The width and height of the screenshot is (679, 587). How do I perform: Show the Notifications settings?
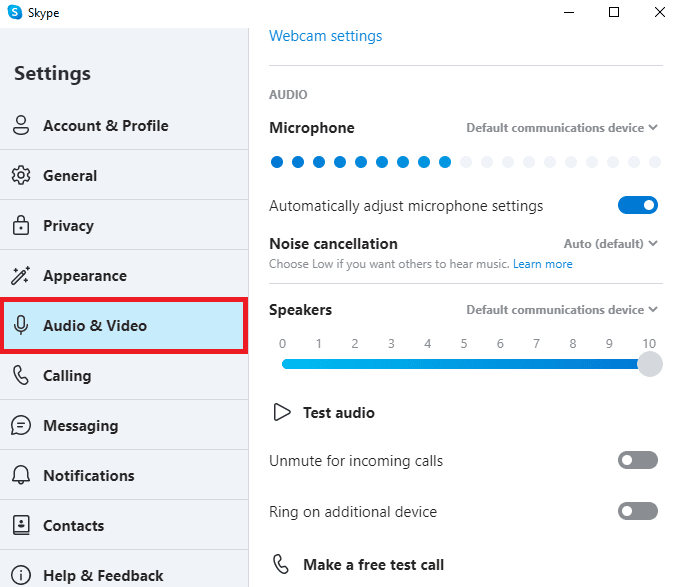pos(124,475)
